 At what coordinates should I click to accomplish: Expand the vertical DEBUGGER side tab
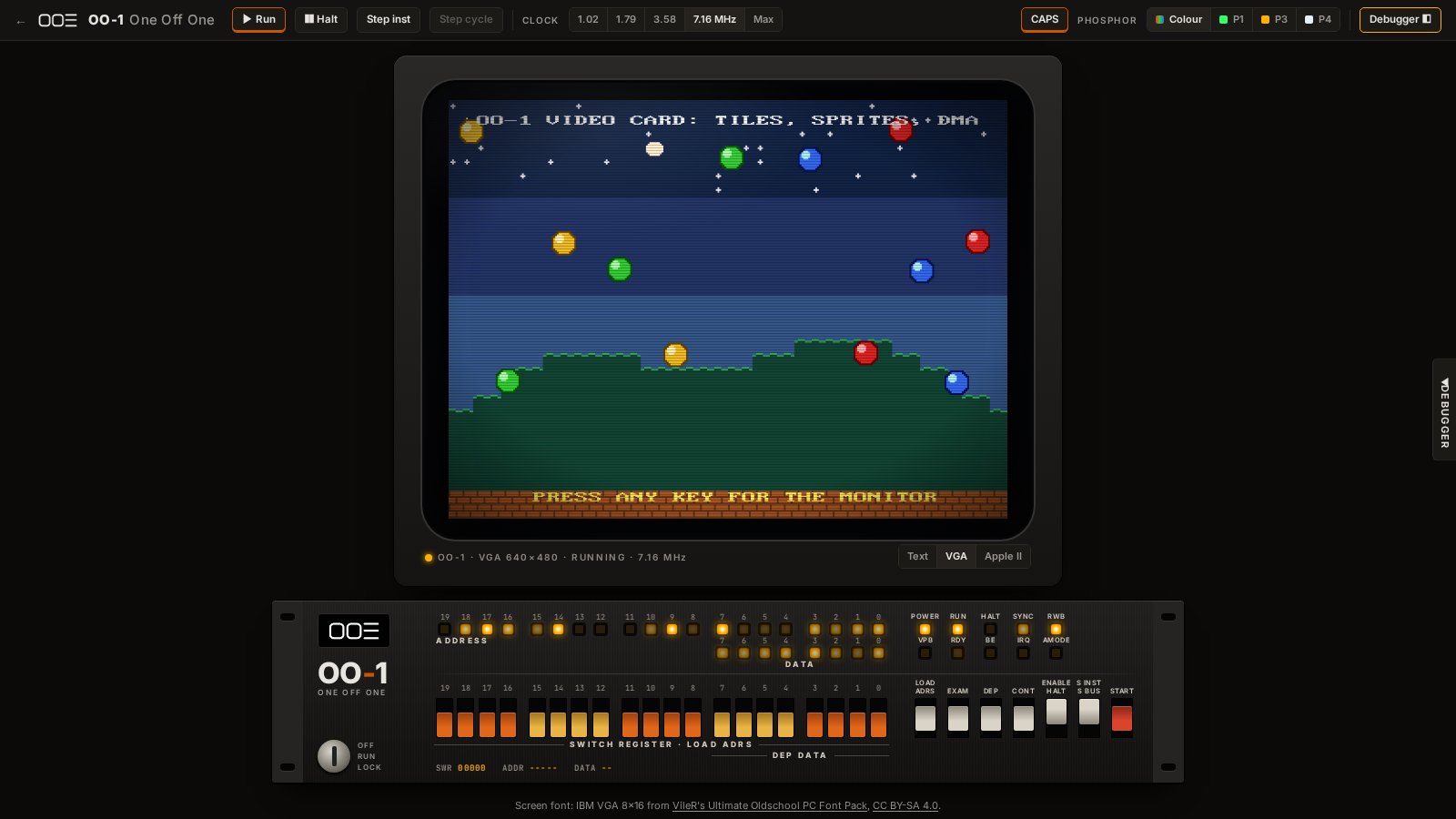click(x=1444, y=409)
